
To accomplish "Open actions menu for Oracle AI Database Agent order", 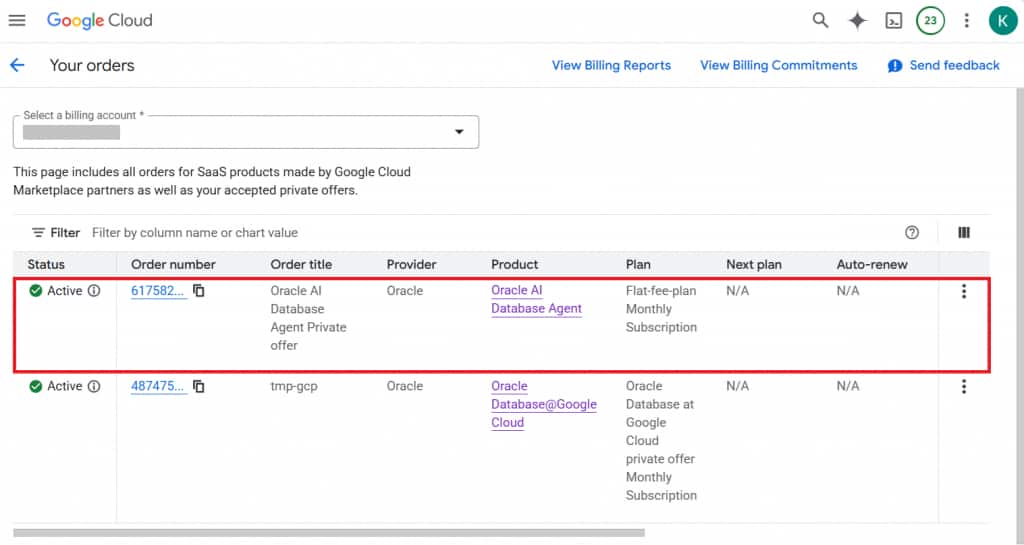I will click(x=963, y=291).
